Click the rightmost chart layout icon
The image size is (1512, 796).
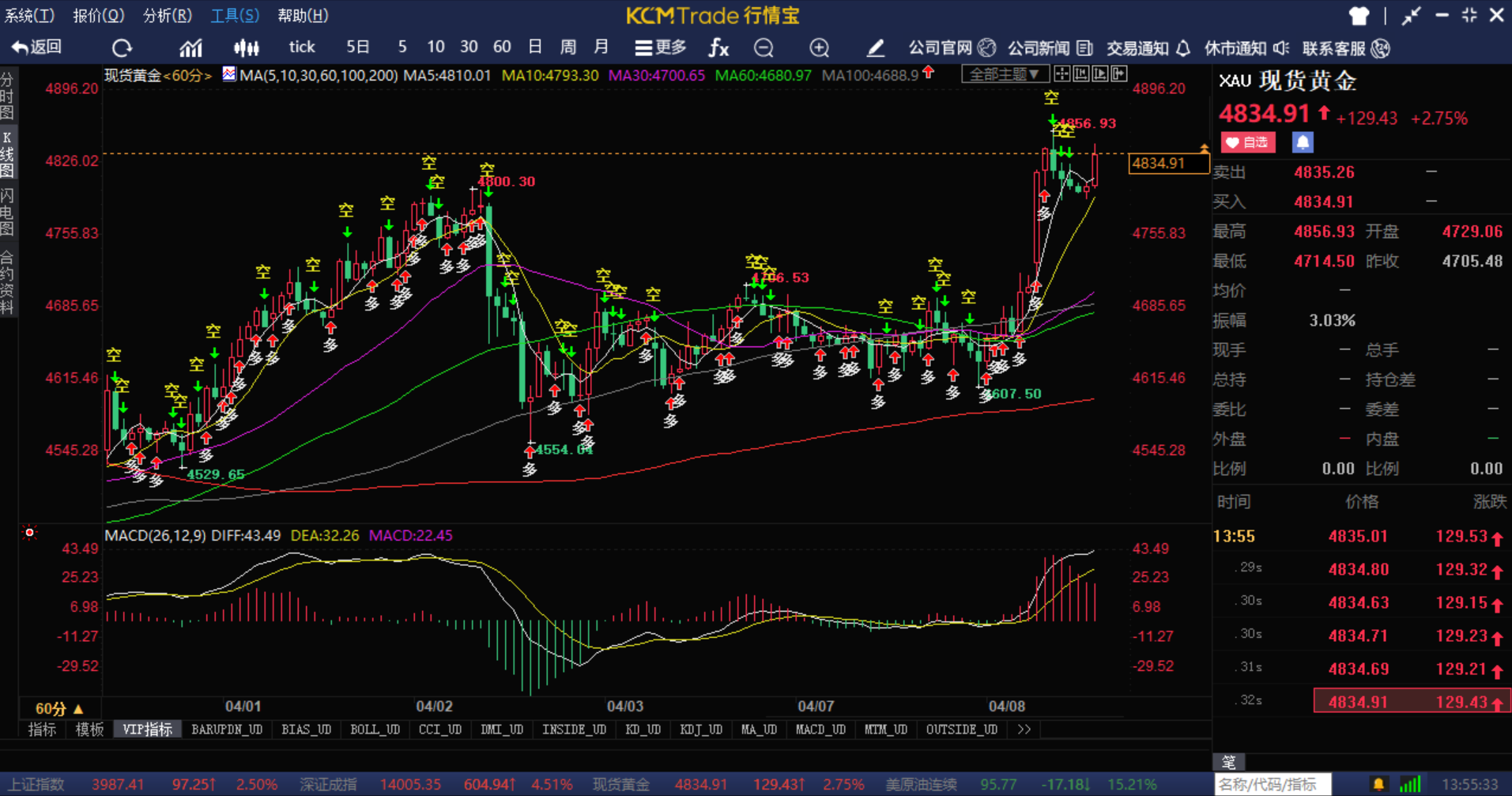point(1118,74)
